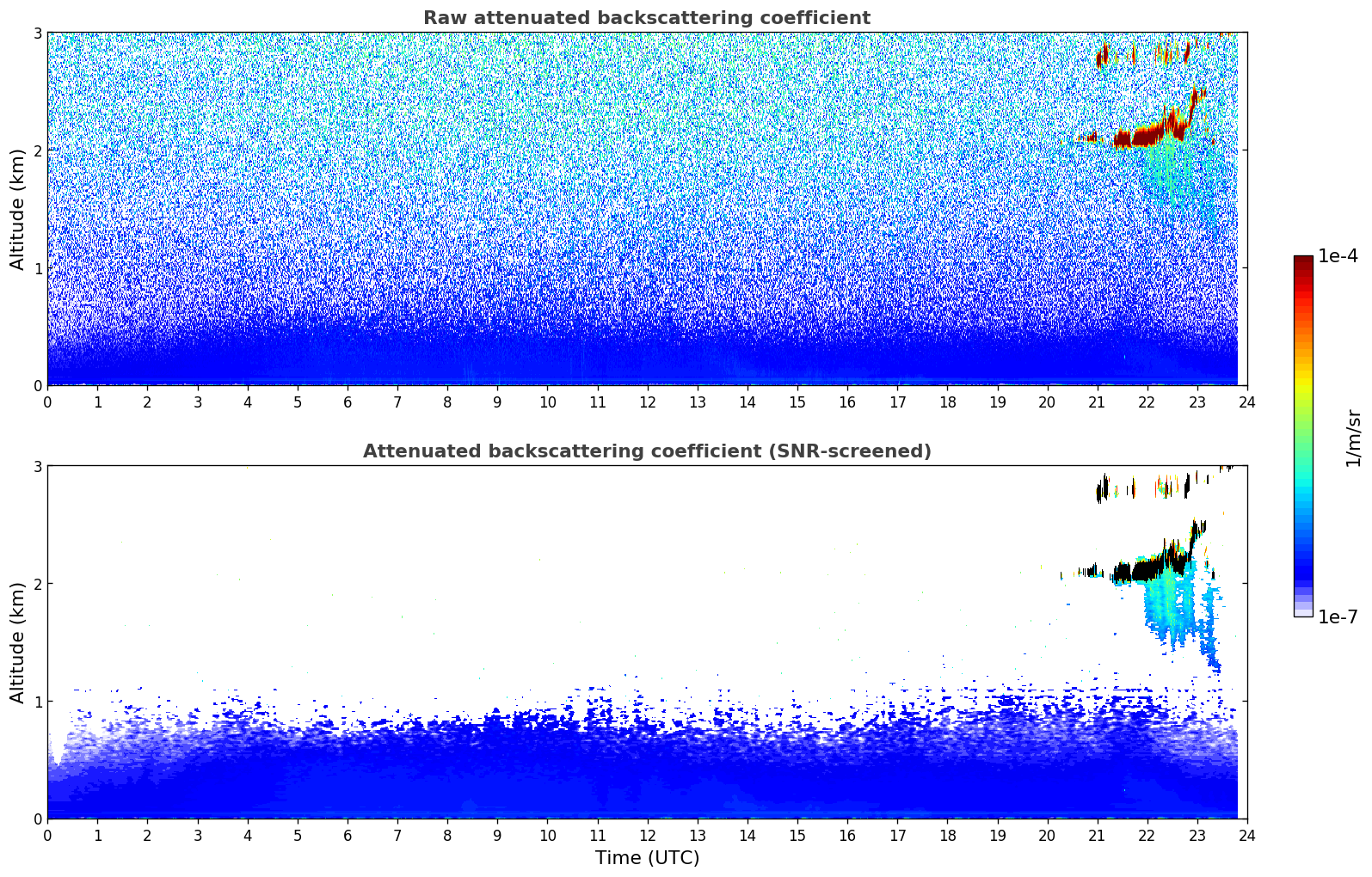
Task: Click the 'Raw attenuated backscattering coefficient' title
Action: point(647,18)
